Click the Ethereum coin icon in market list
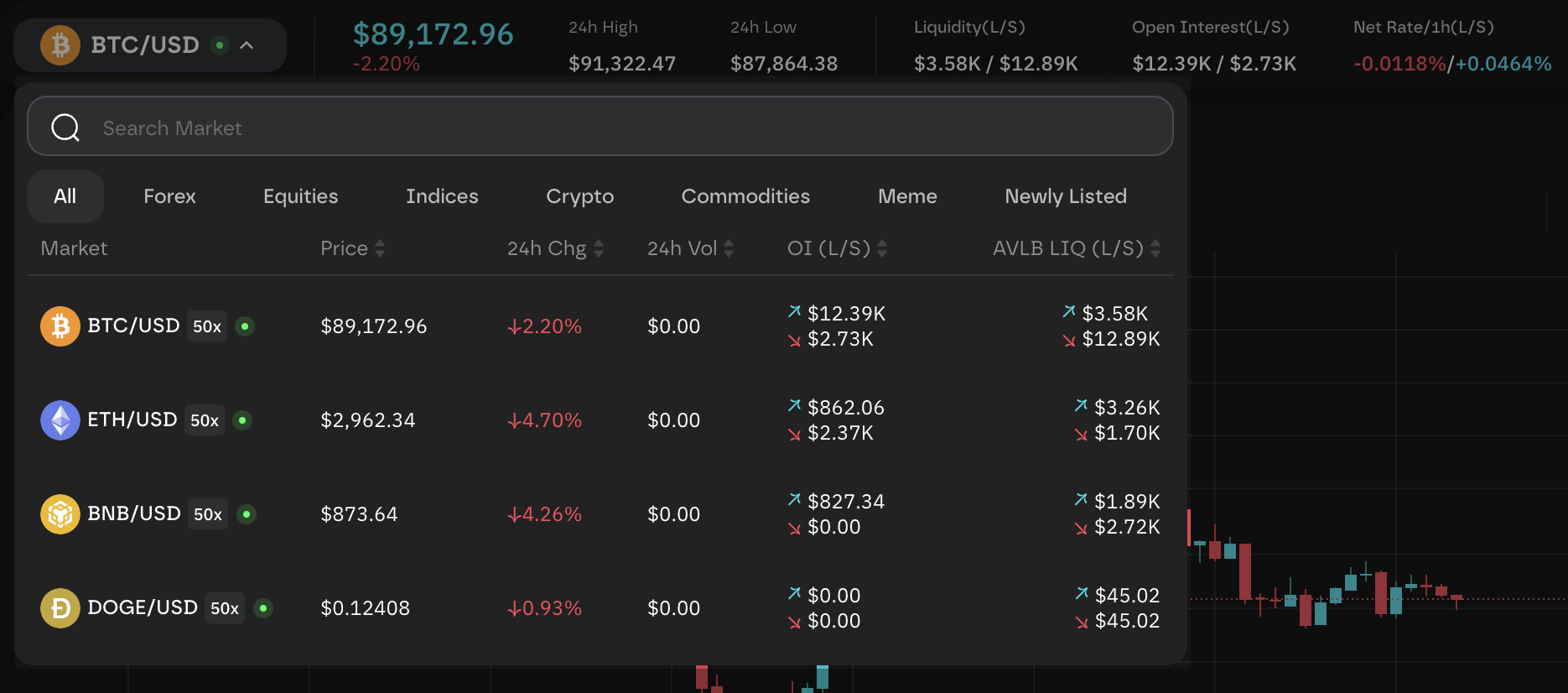The image size is (1568, 693). coord(60,420)
